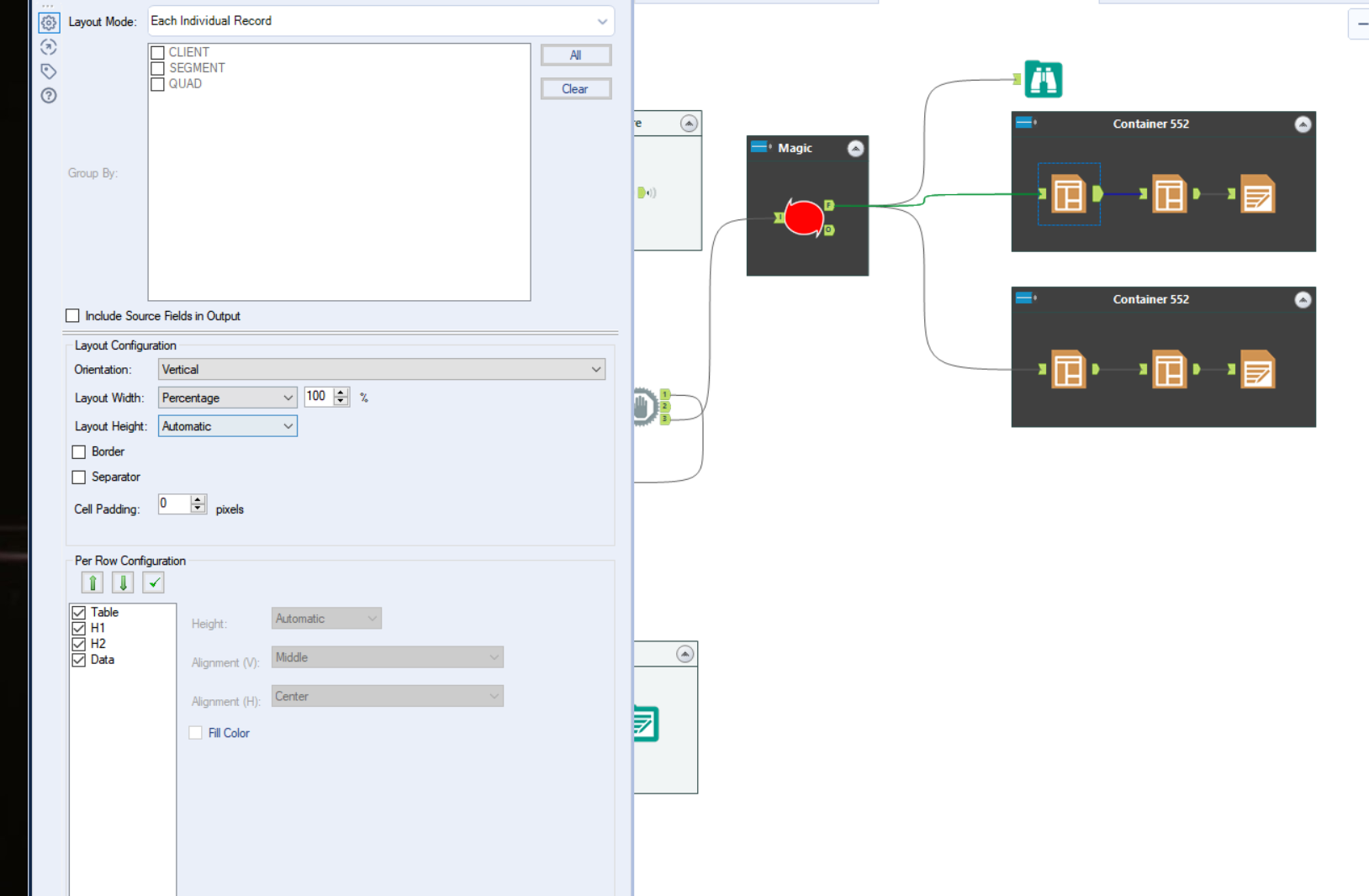This screenshot has height=896, width=1369.
Task: Click the red Magic macro icon on the canvas
Action: (805, 217)
